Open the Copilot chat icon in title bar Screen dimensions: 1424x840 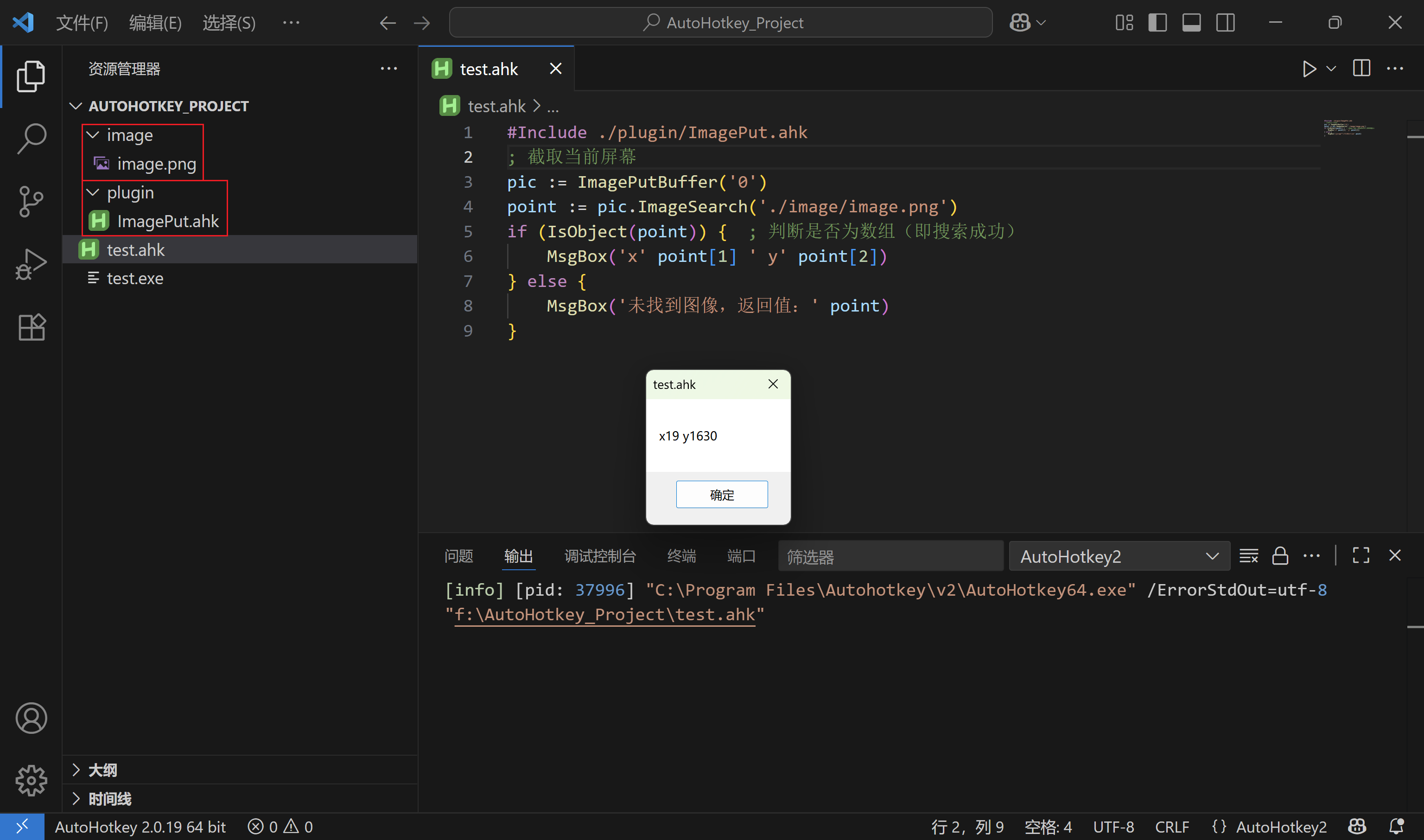coord(1020,23)
